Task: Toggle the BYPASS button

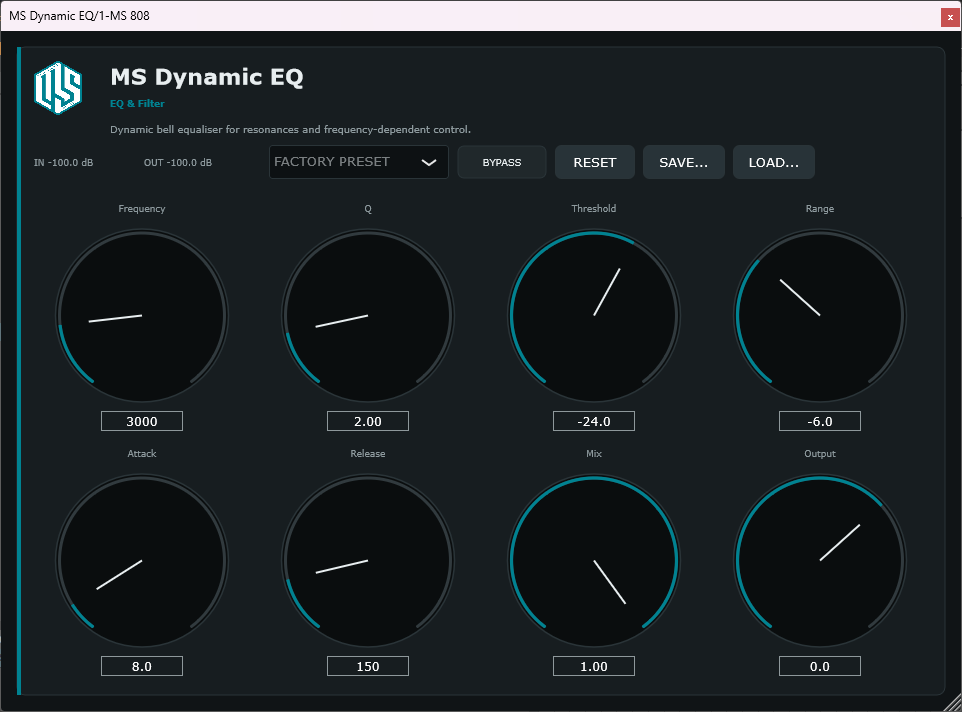Action: point(502,162)
